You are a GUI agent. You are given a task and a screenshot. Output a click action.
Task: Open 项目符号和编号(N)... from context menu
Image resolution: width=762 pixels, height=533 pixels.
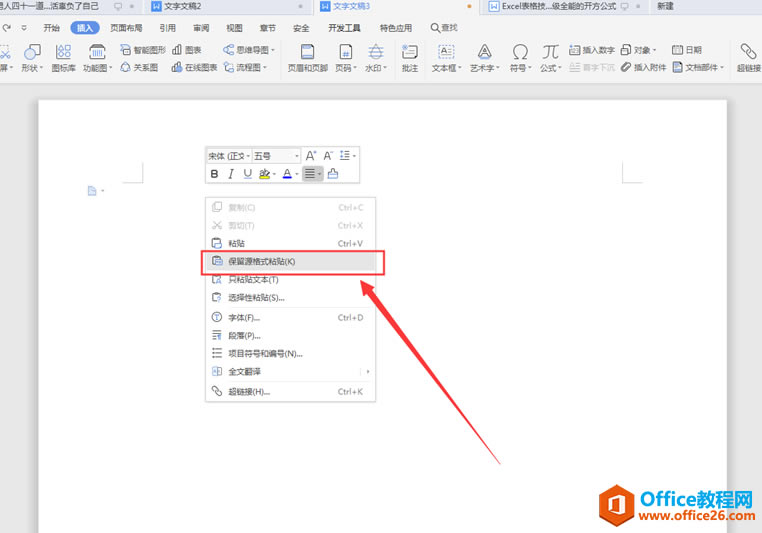(291, 354)
